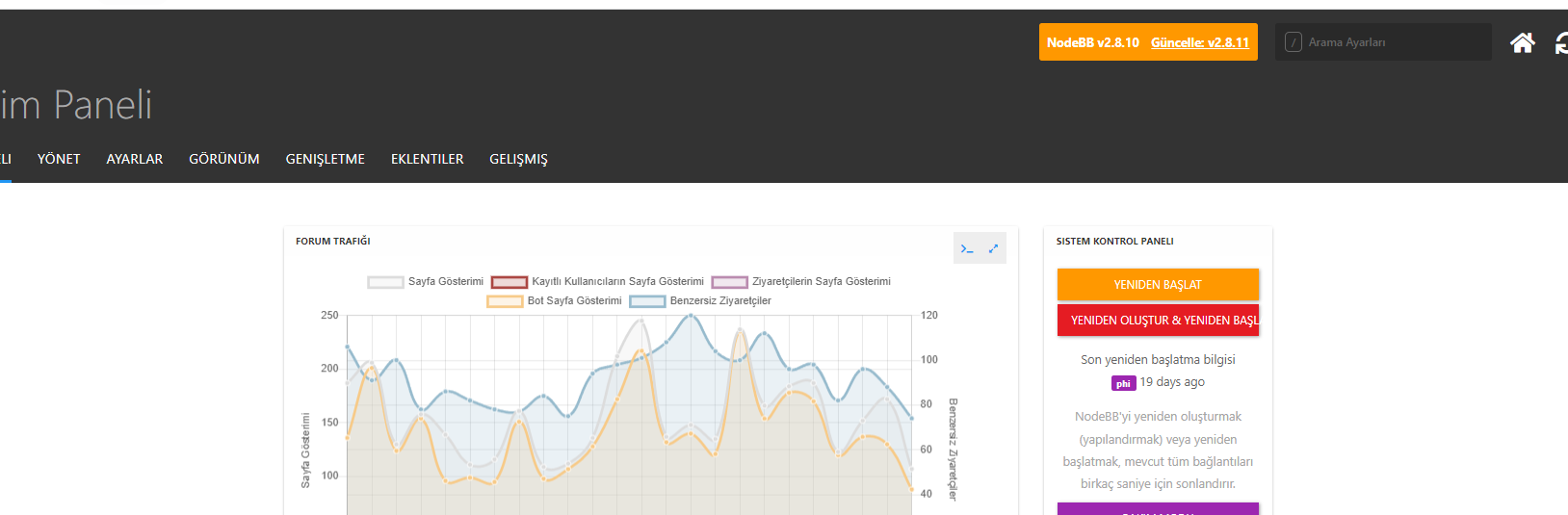Click the reload icon beside home
The width and height of the screenshot is (1568, 515).
(1561, 42)
